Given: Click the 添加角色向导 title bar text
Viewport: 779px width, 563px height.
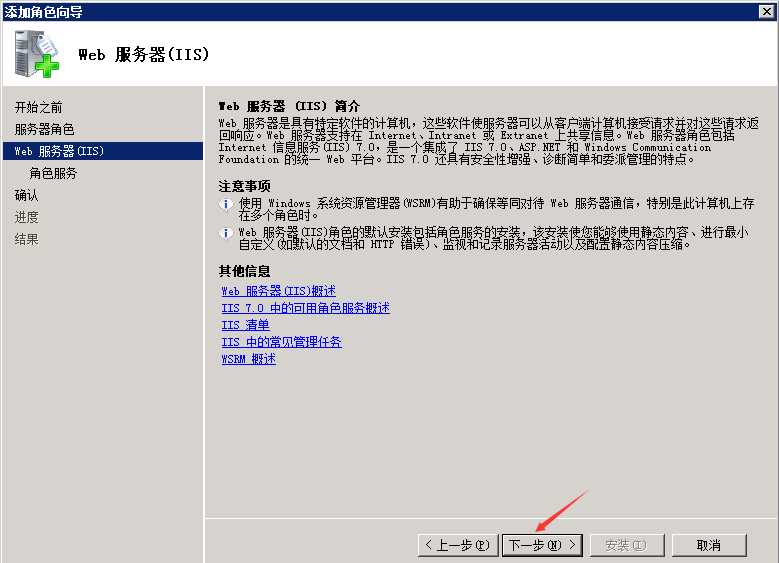Looking at the screenshot, I should tap(43, 11).
